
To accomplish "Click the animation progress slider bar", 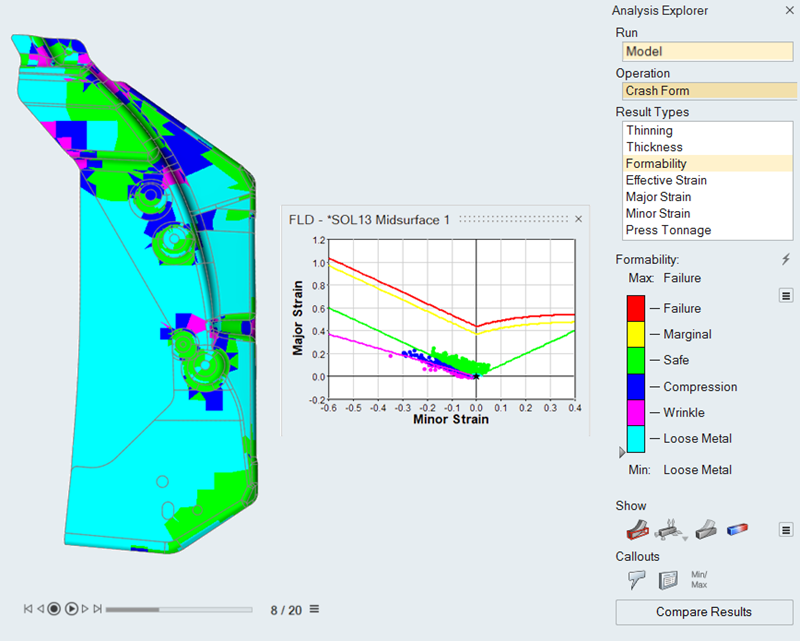I will tap(180, 609).
